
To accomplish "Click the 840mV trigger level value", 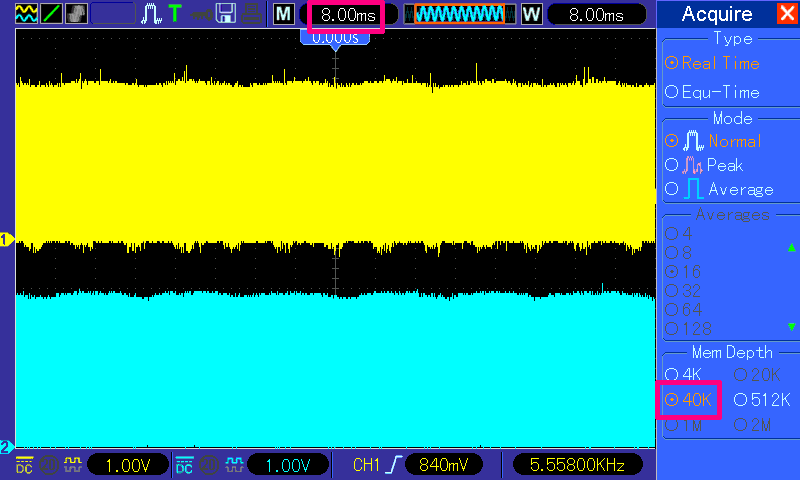I will click(x=443, y=465).
